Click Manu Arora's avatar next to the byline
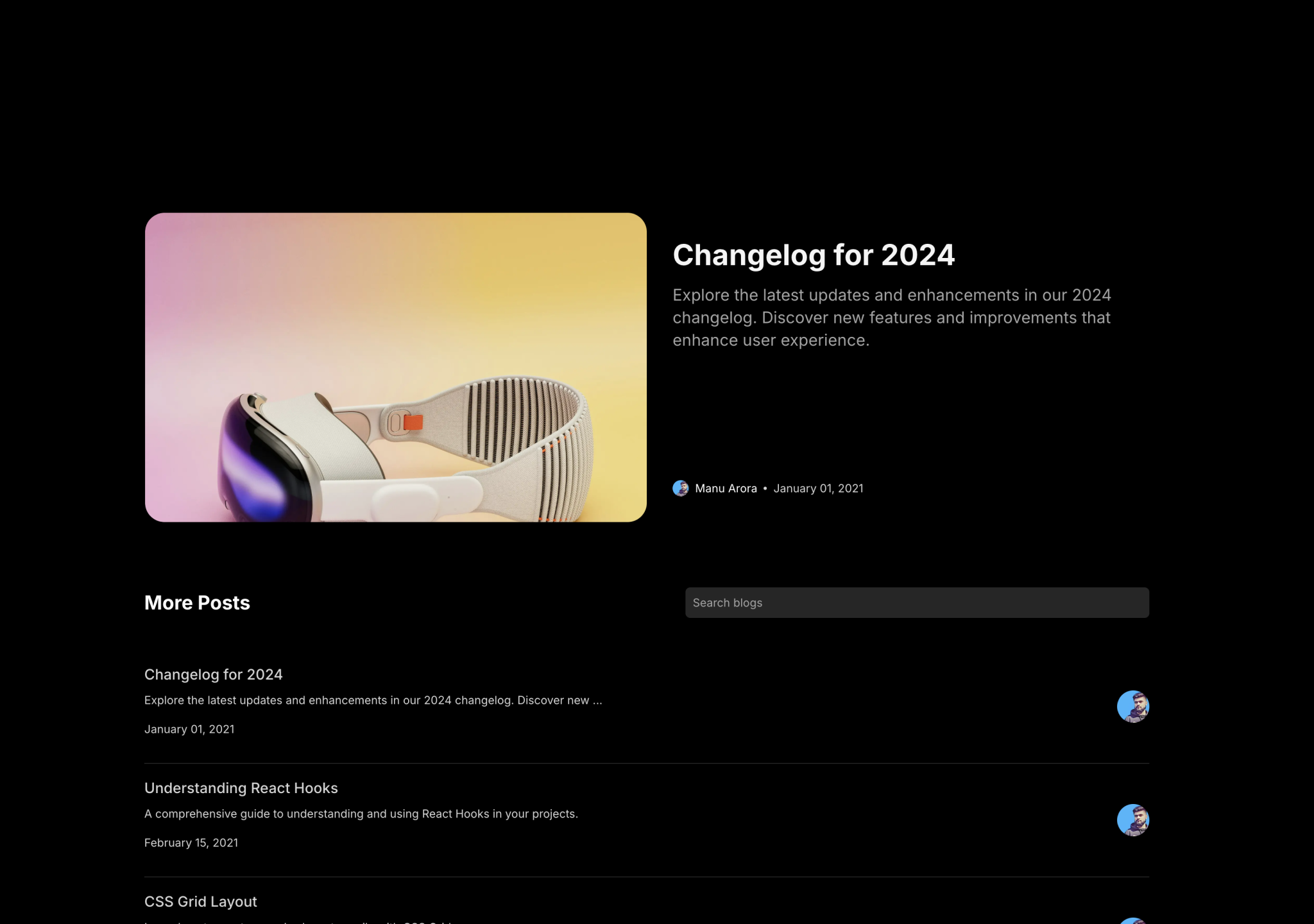The height and width of the screenshot is (924, 1314). (x=681, y=488)
